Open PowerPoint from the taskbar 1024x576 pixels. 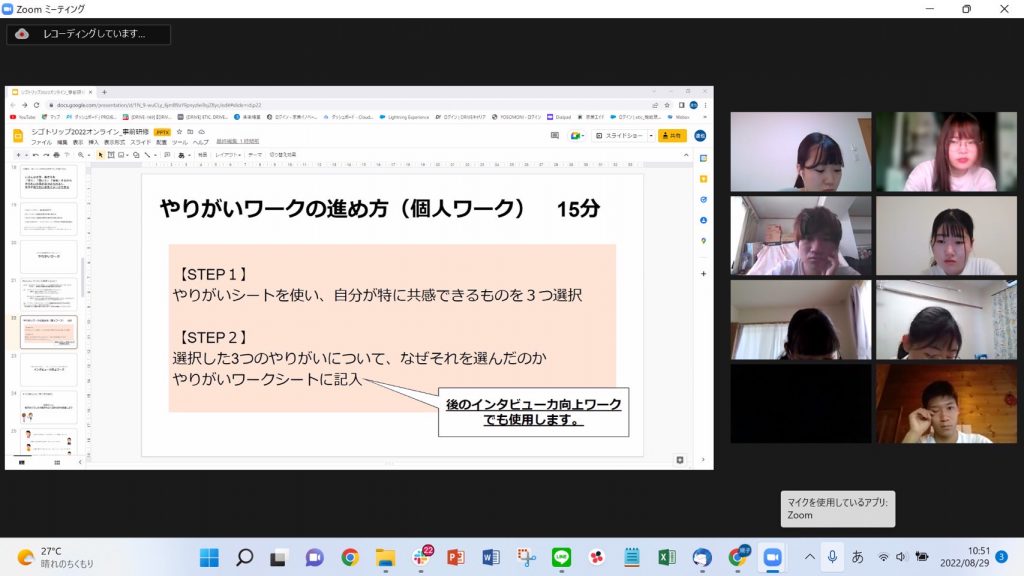(x=456, y=557)
